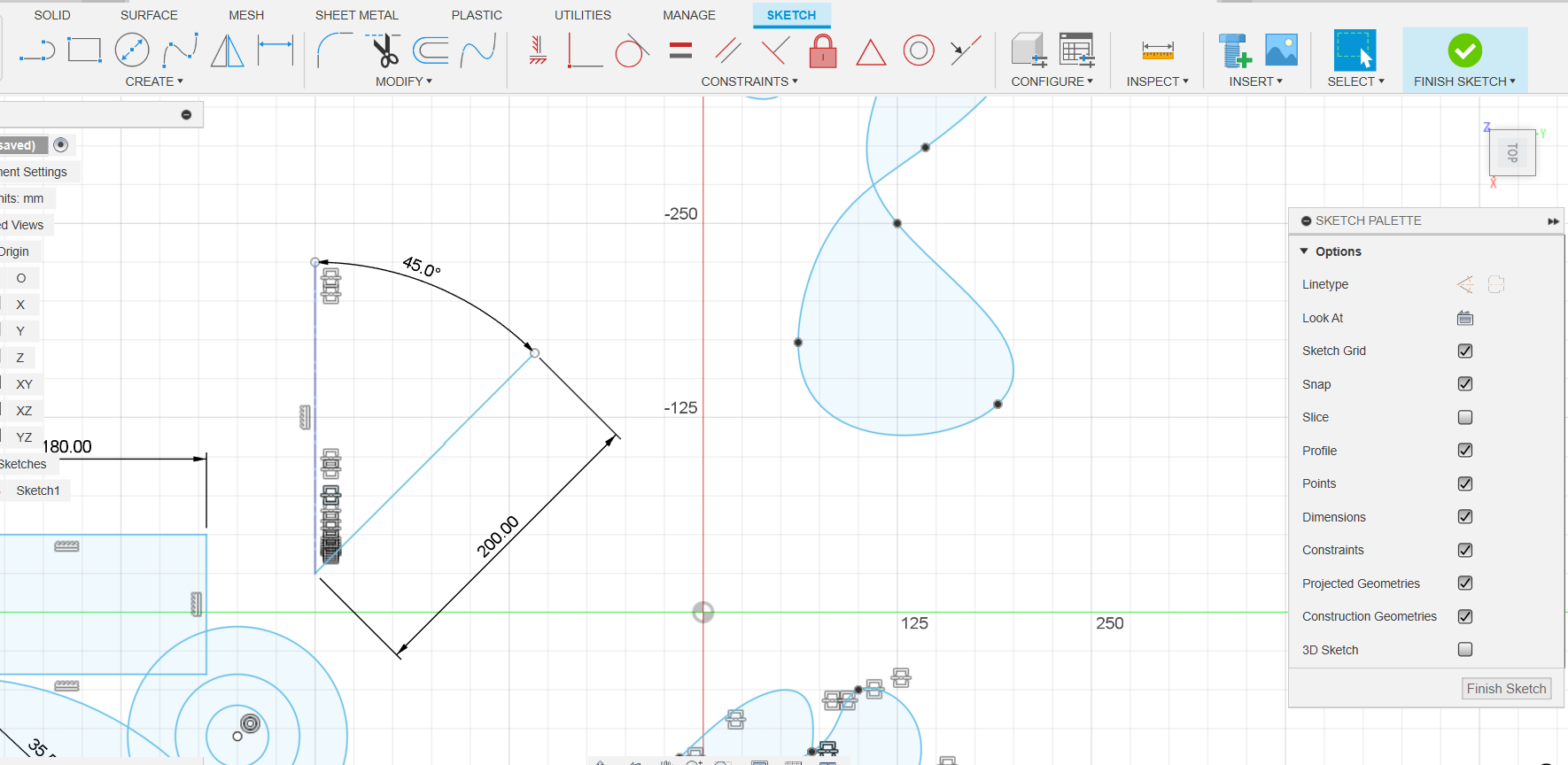Open the INSERT dropdown menu

click(x=1256, y=81)
